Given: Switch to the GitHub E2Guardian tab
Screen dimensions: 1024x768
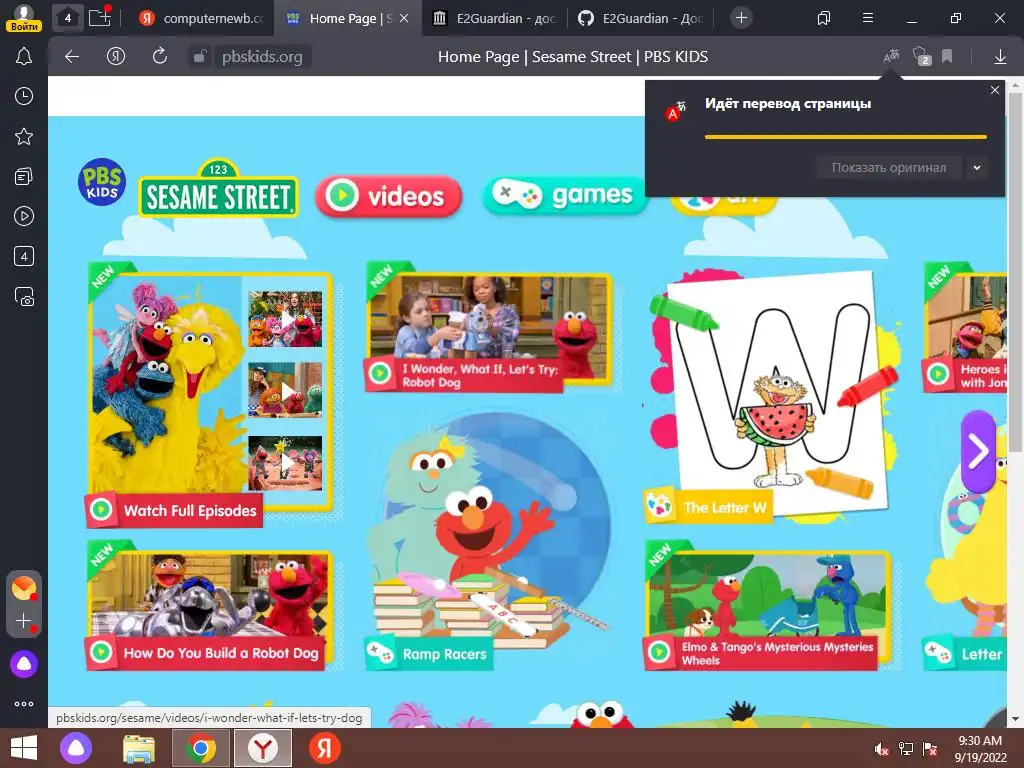Looking at the screenshot, I should point(640,18).
